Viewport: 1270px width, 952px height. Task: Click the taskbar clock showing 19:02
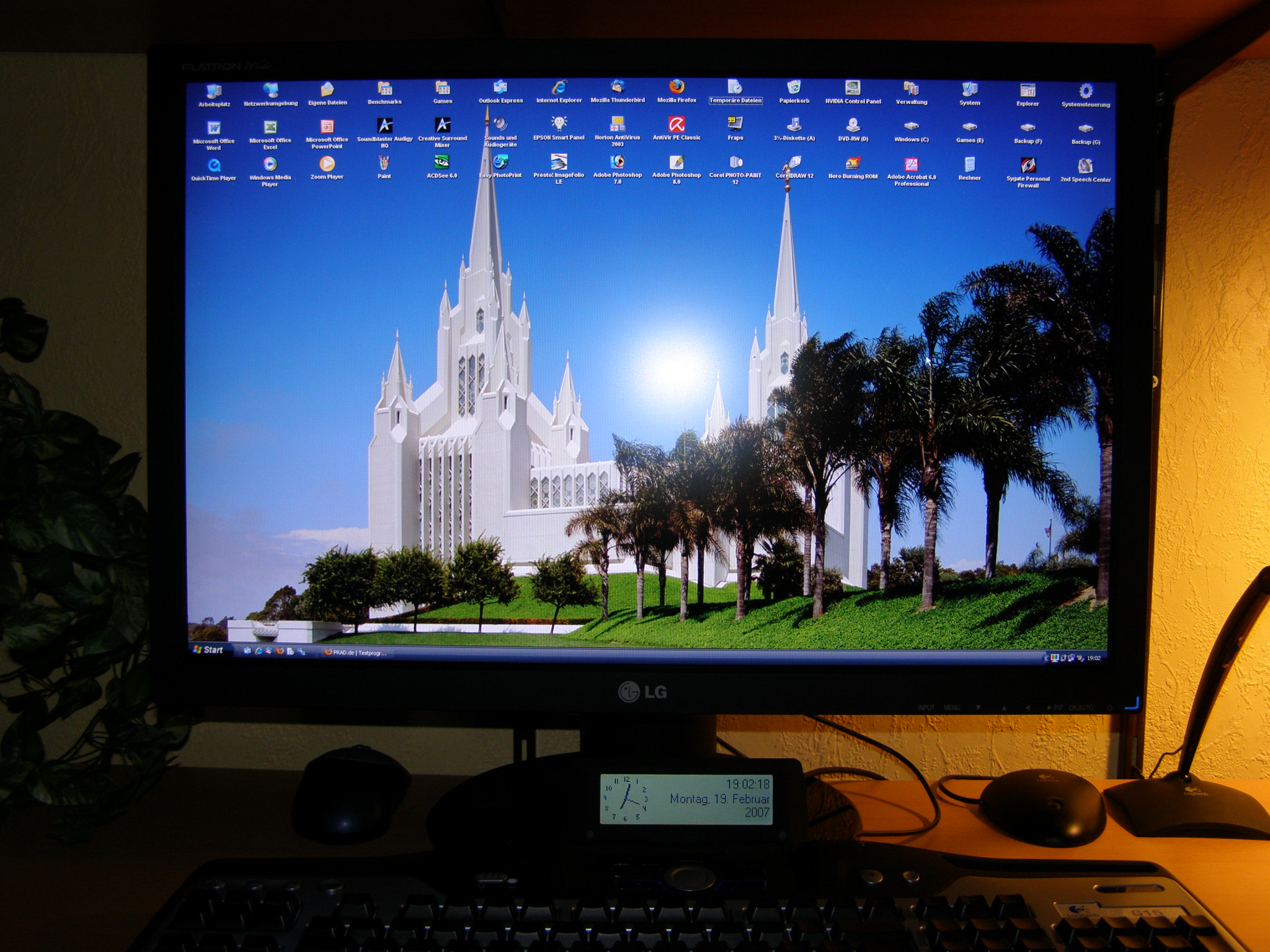click(1093, 658)
